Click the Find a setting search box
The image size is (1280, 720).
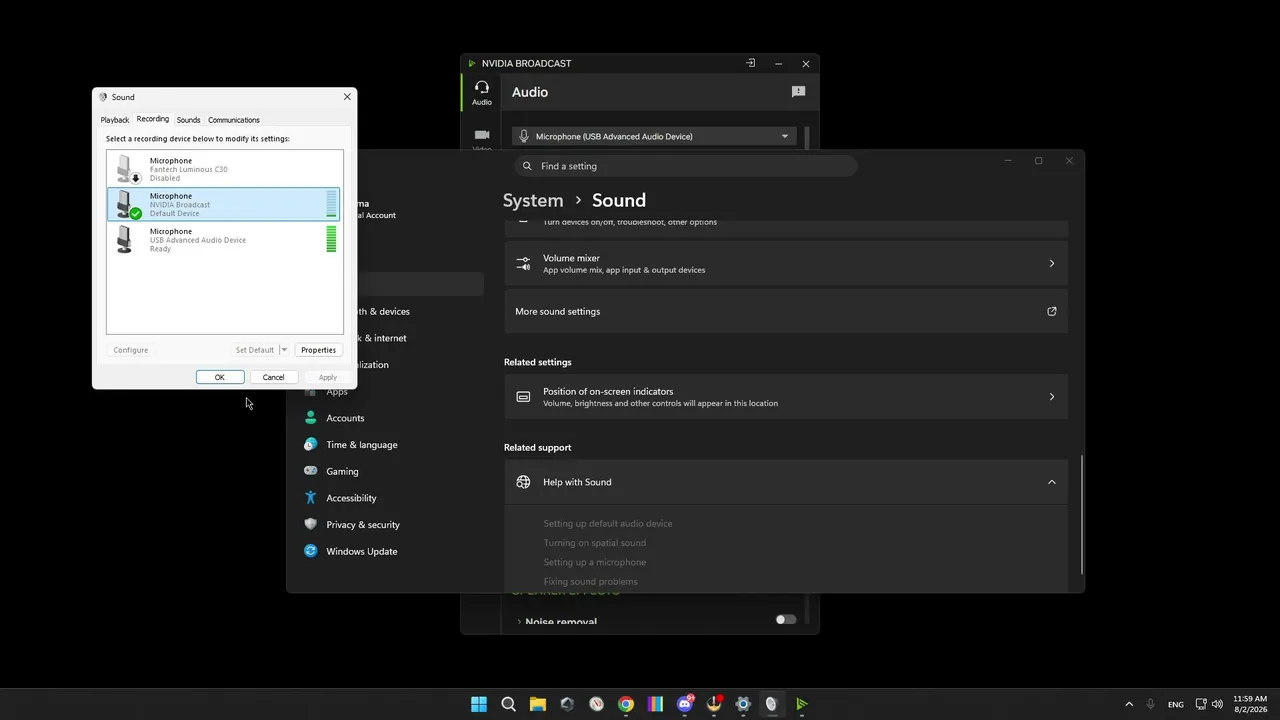click(x=686, y=166)
